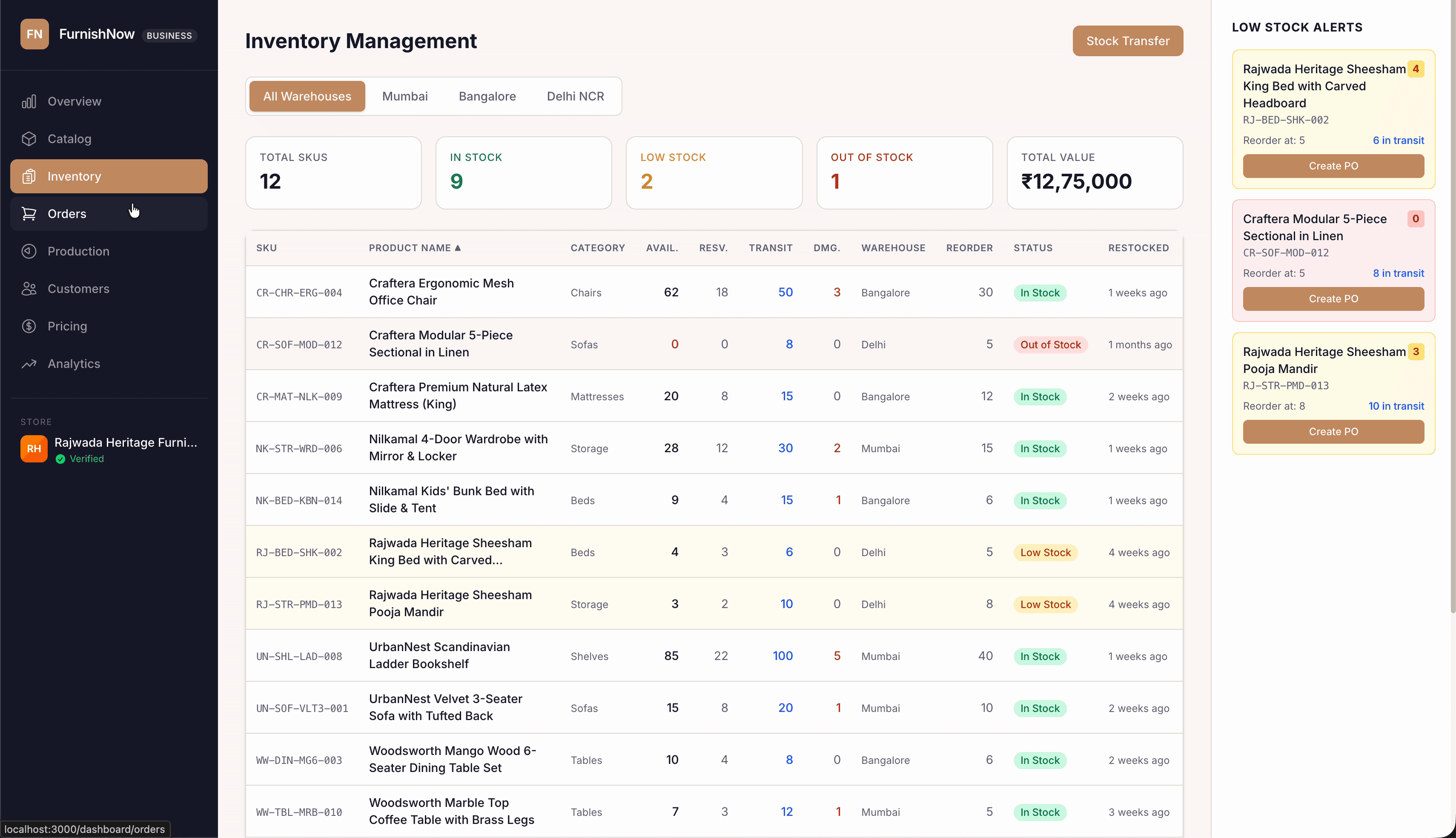
Task: Open Orders using the shopping cart icon
Action: point(29,213)
